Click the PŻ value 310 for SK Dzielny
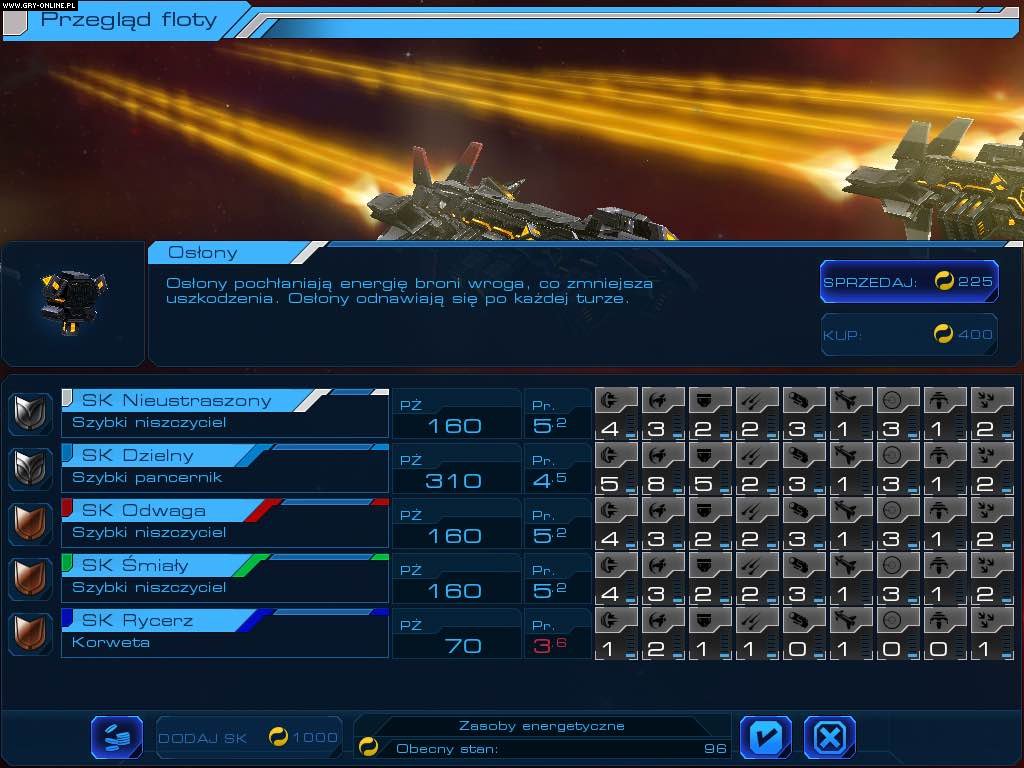 (453, 481)
